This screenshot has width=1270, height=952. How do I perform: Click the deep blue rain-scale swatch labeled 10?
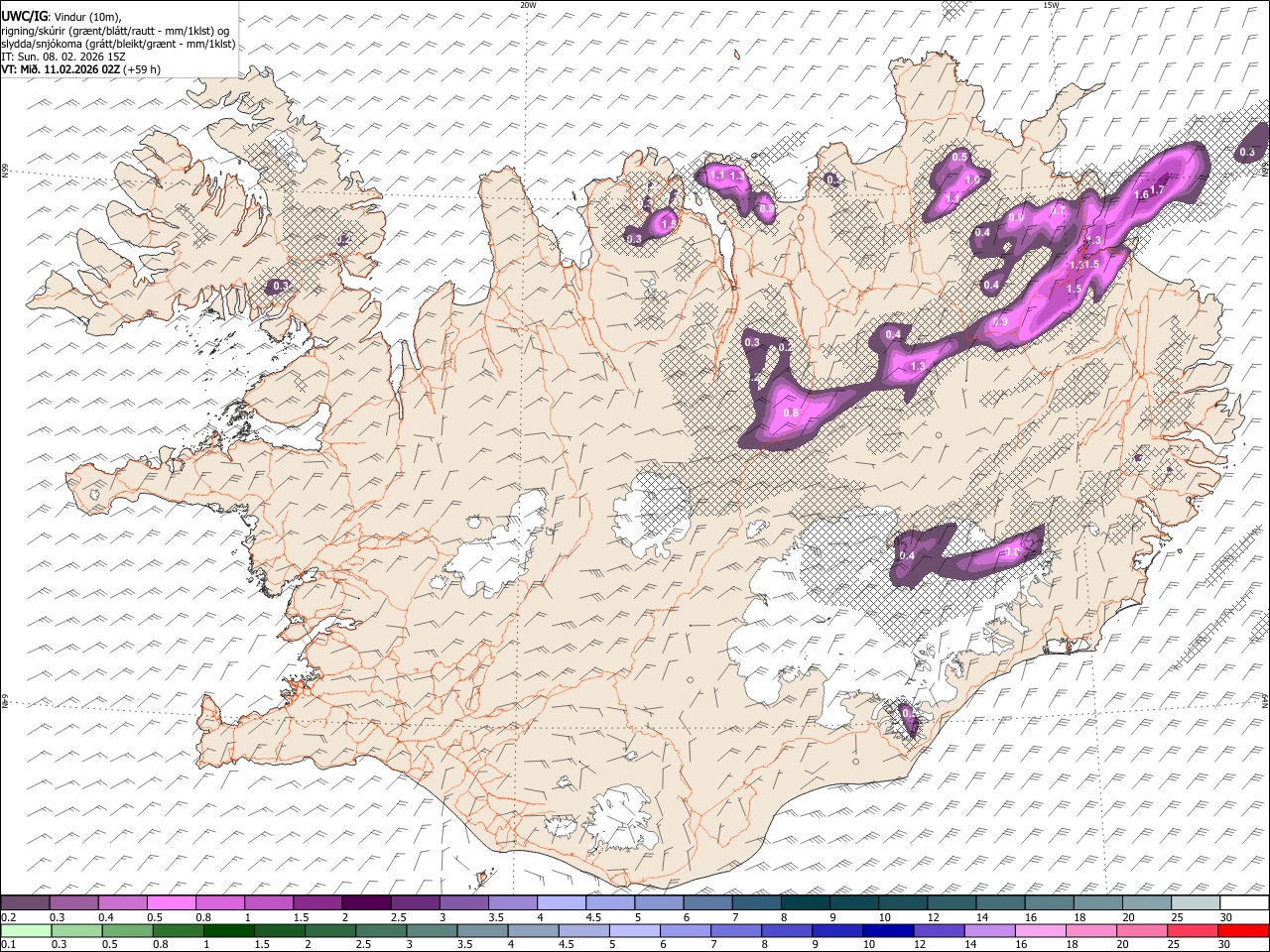click(888, 930)
